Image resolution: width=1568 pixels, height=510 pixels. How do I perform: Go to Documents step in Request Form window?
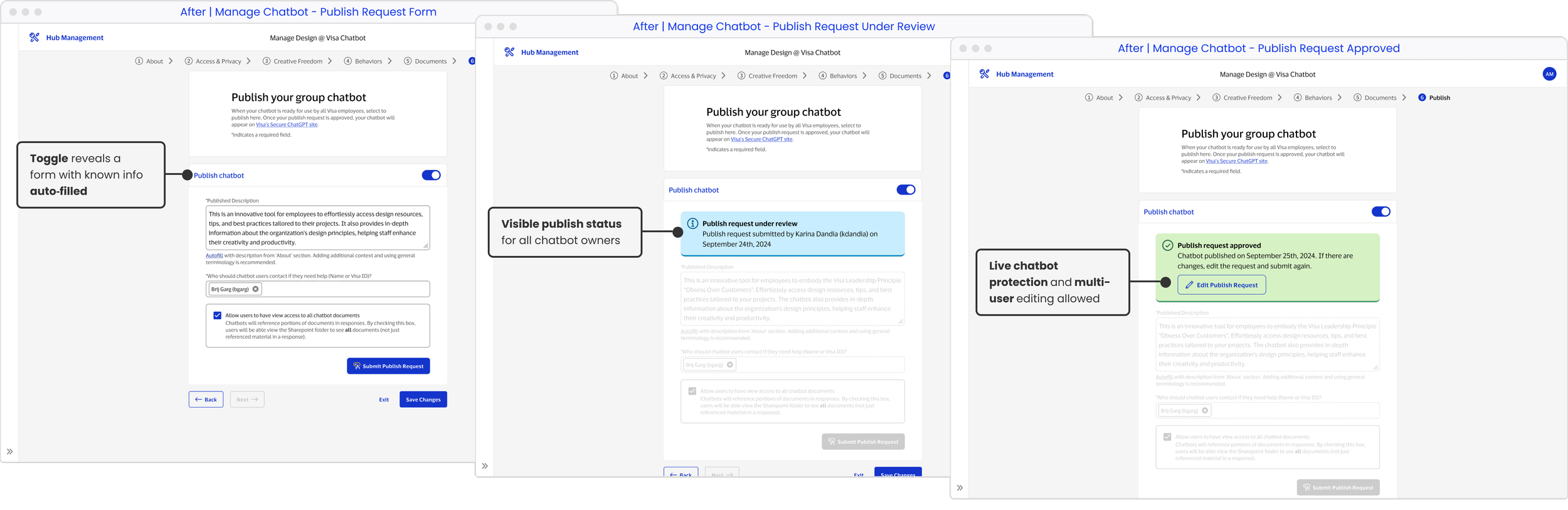coord(425,61)
